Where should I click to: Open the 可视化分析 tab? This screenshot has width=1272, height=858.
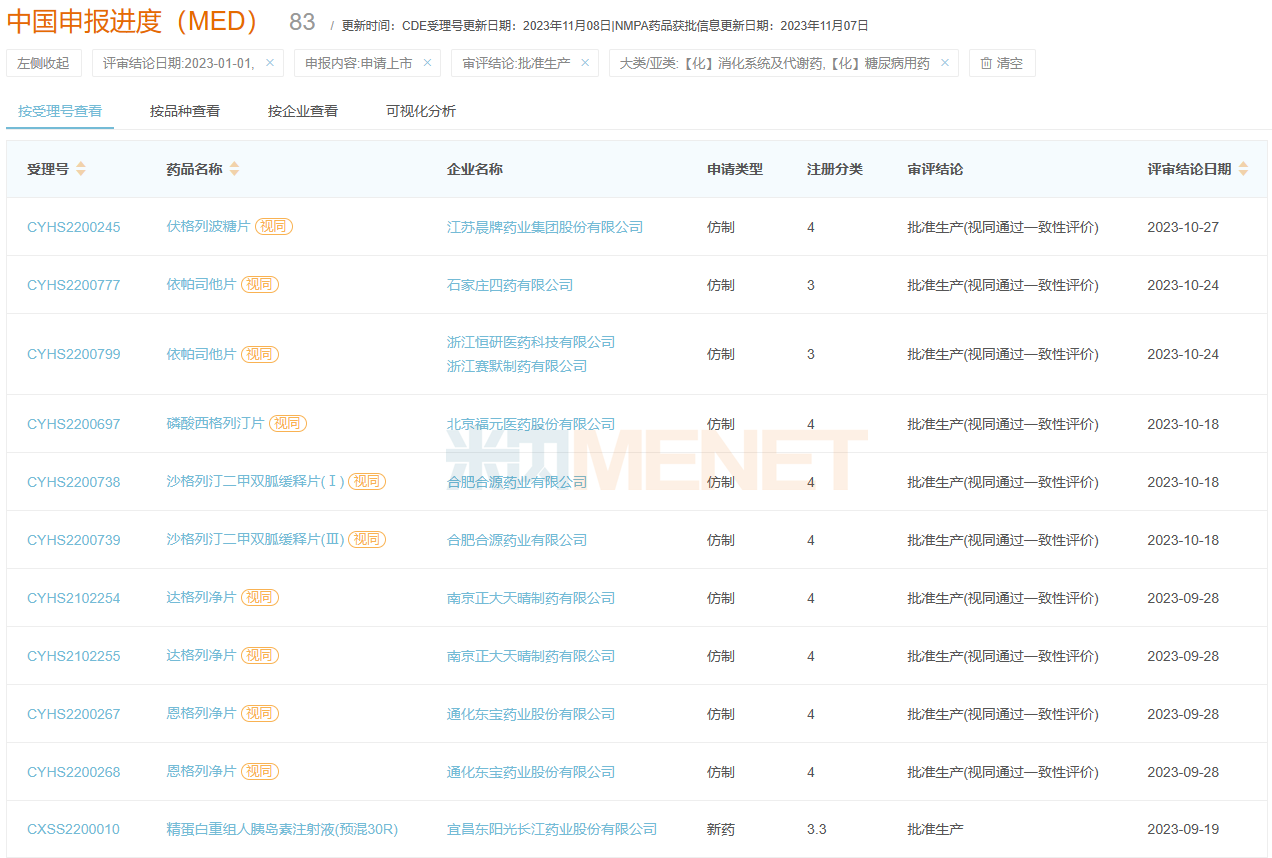pyautogui.click(x=421, y=111)
